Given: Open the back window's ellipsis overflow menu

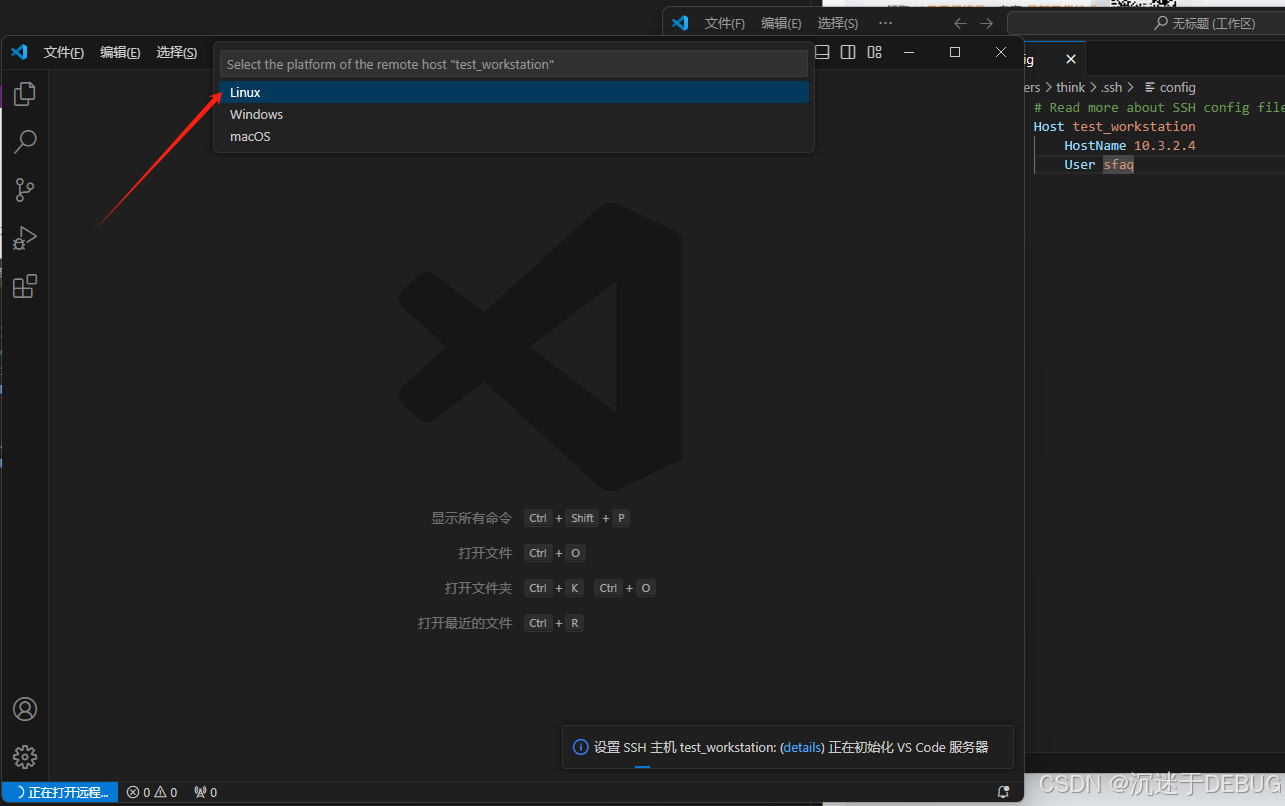Looking at the screenshot, I should point(885,23).
